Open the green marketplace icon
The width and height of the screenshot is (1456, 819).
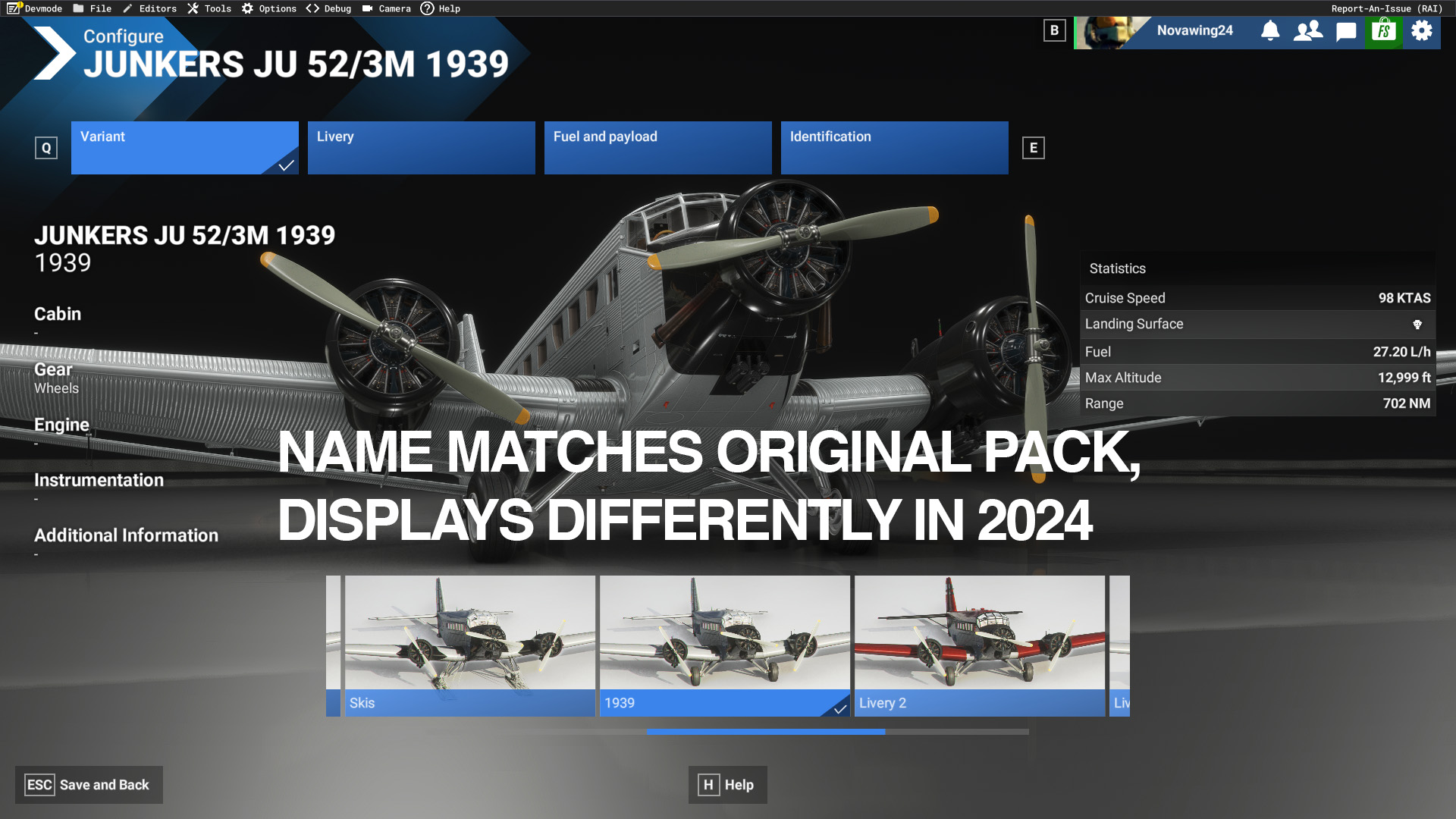pos(1384,32)
